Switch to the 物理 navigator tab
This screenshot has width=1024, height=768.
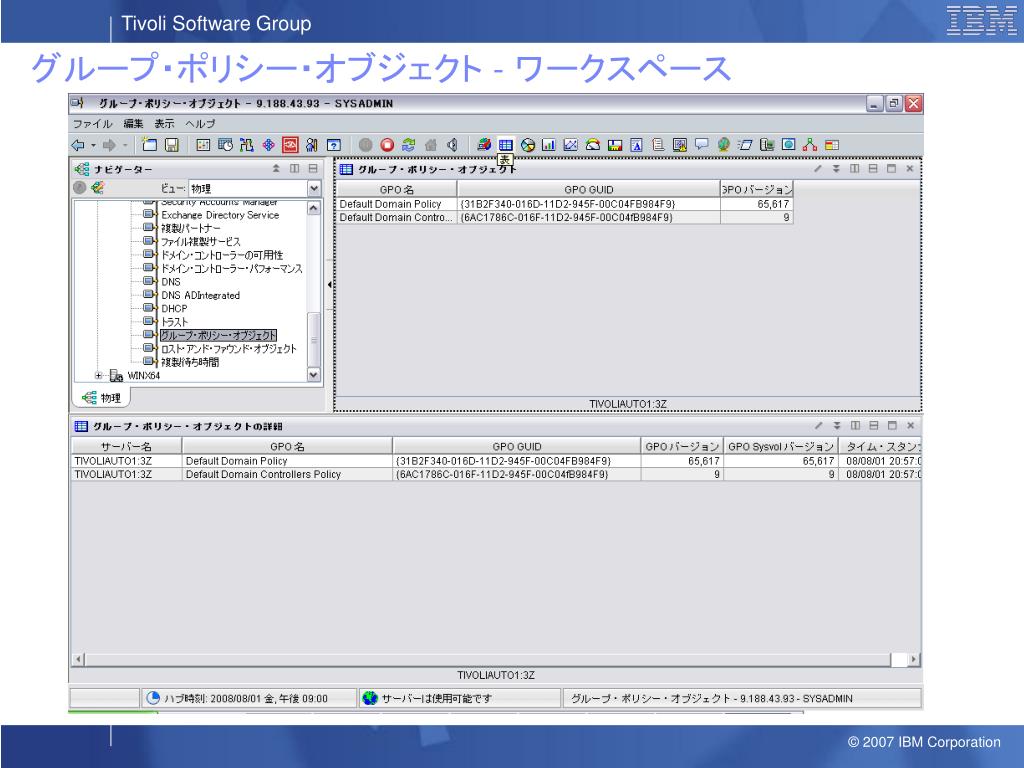tap(101, 397)
